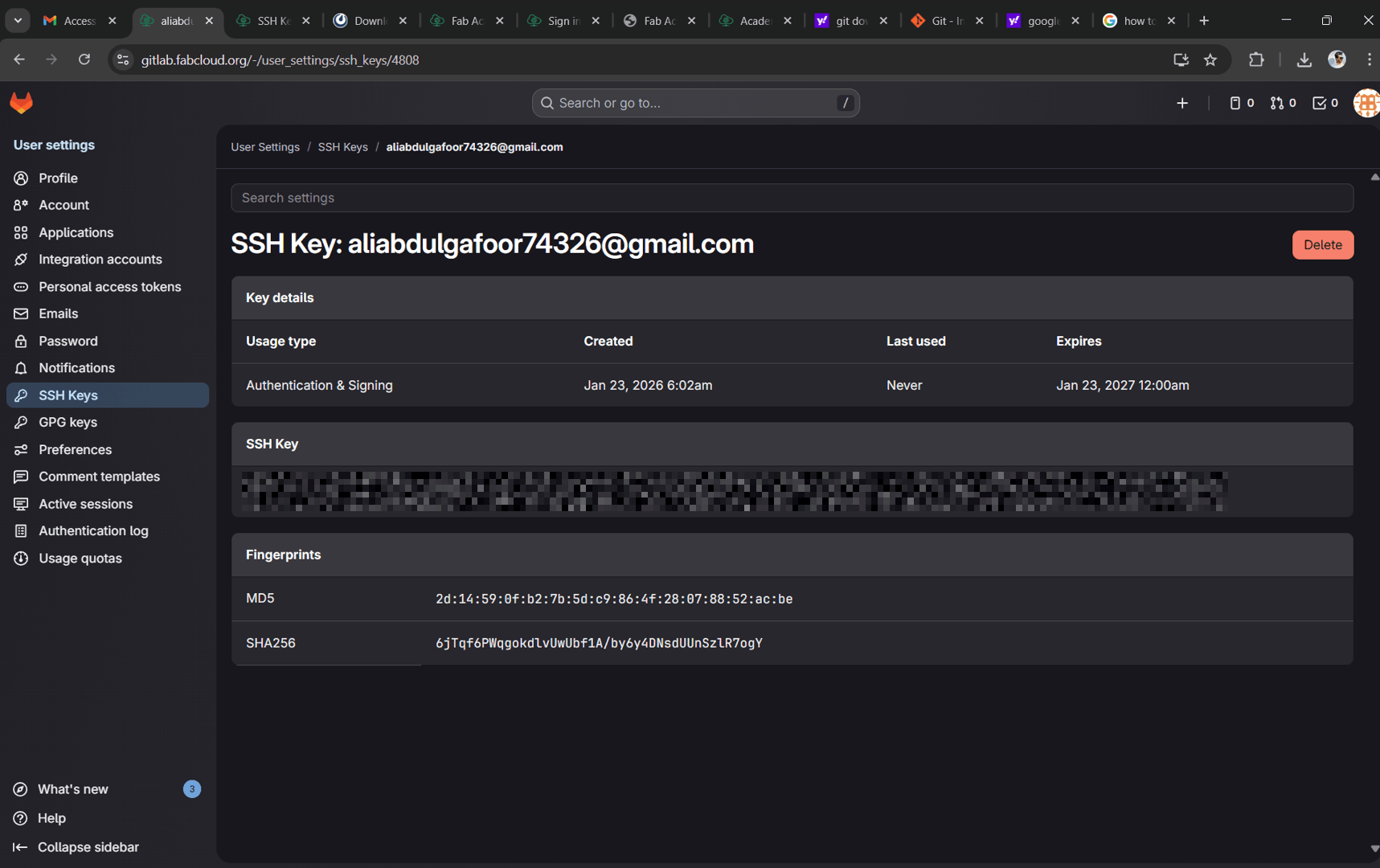Go to SSH Keys breadcrumb
The height and width of the screenshot is (868, 1380).
(342, 147)
